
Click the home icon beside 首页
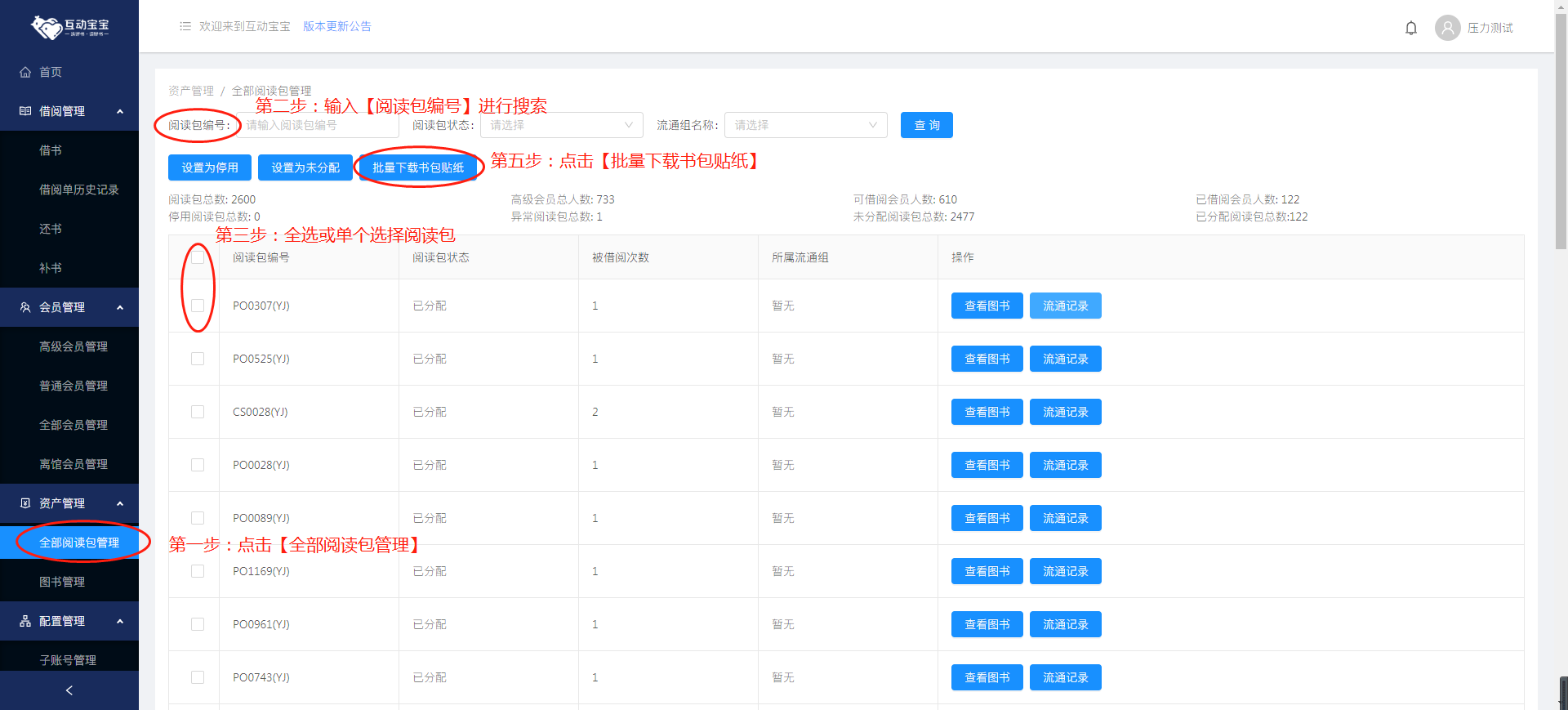coord(25,72)
